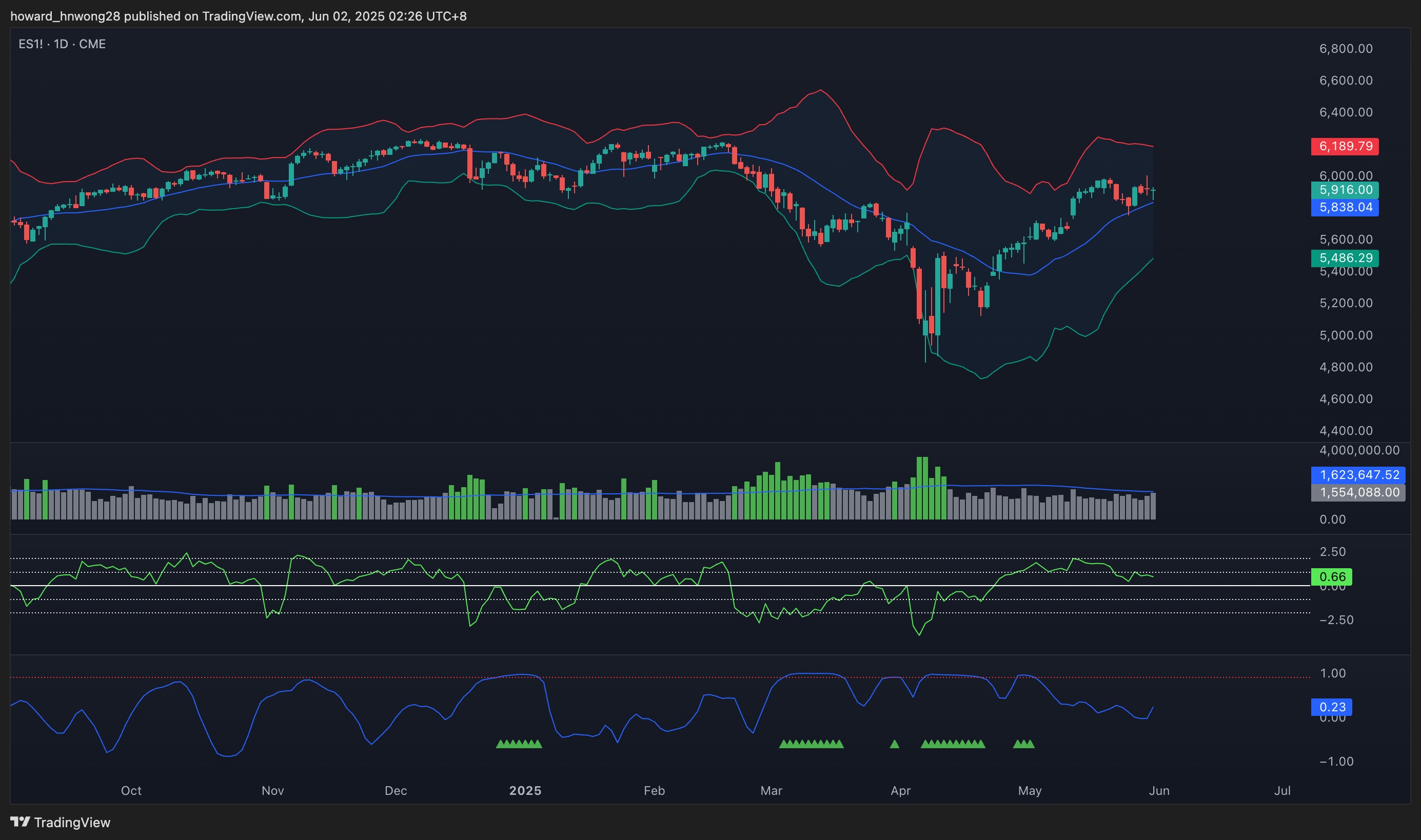Click the lone green triangle marker near April
Screen dimensions: 1421x840
click(x=895, y=744)
